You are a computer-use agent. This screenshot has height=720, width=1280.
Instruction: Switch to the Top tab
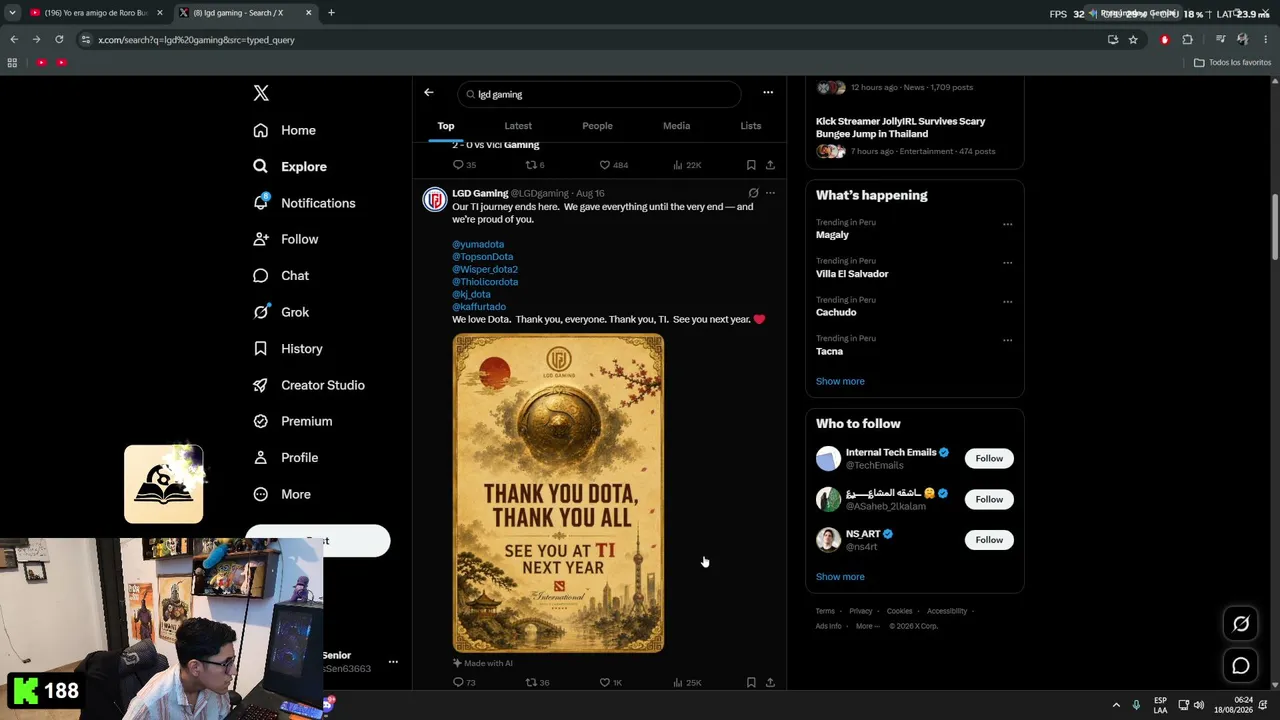pyautogui.click(x=446, y=126)
